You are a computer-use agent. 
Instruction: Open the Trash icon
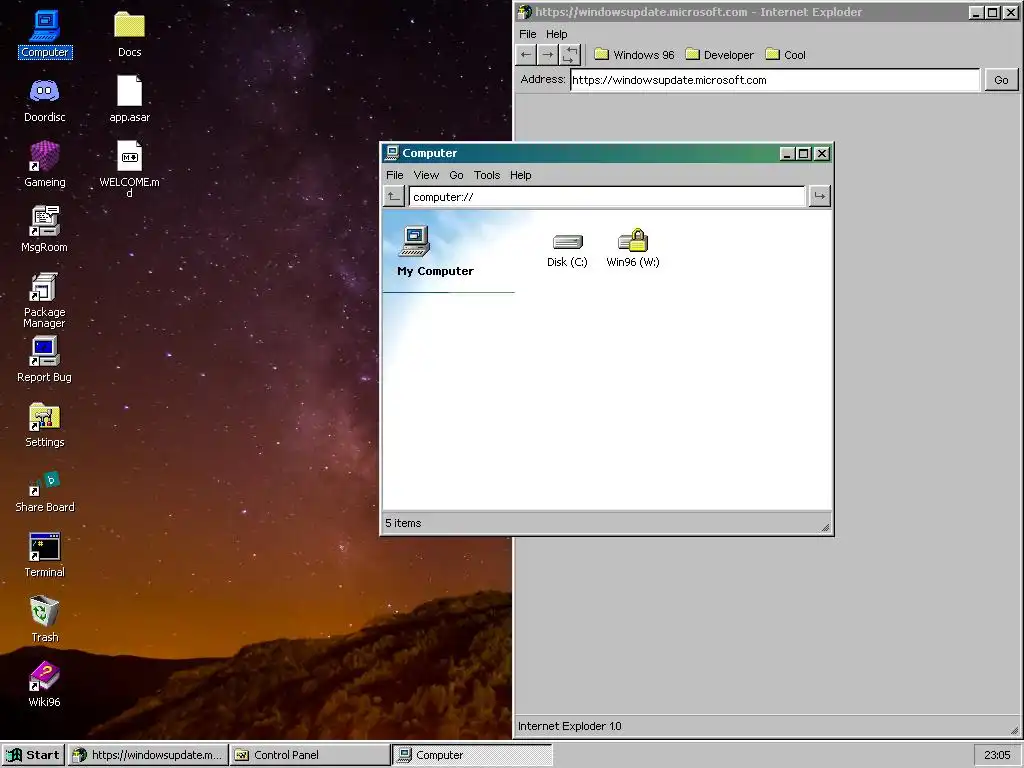coord(44,618)
